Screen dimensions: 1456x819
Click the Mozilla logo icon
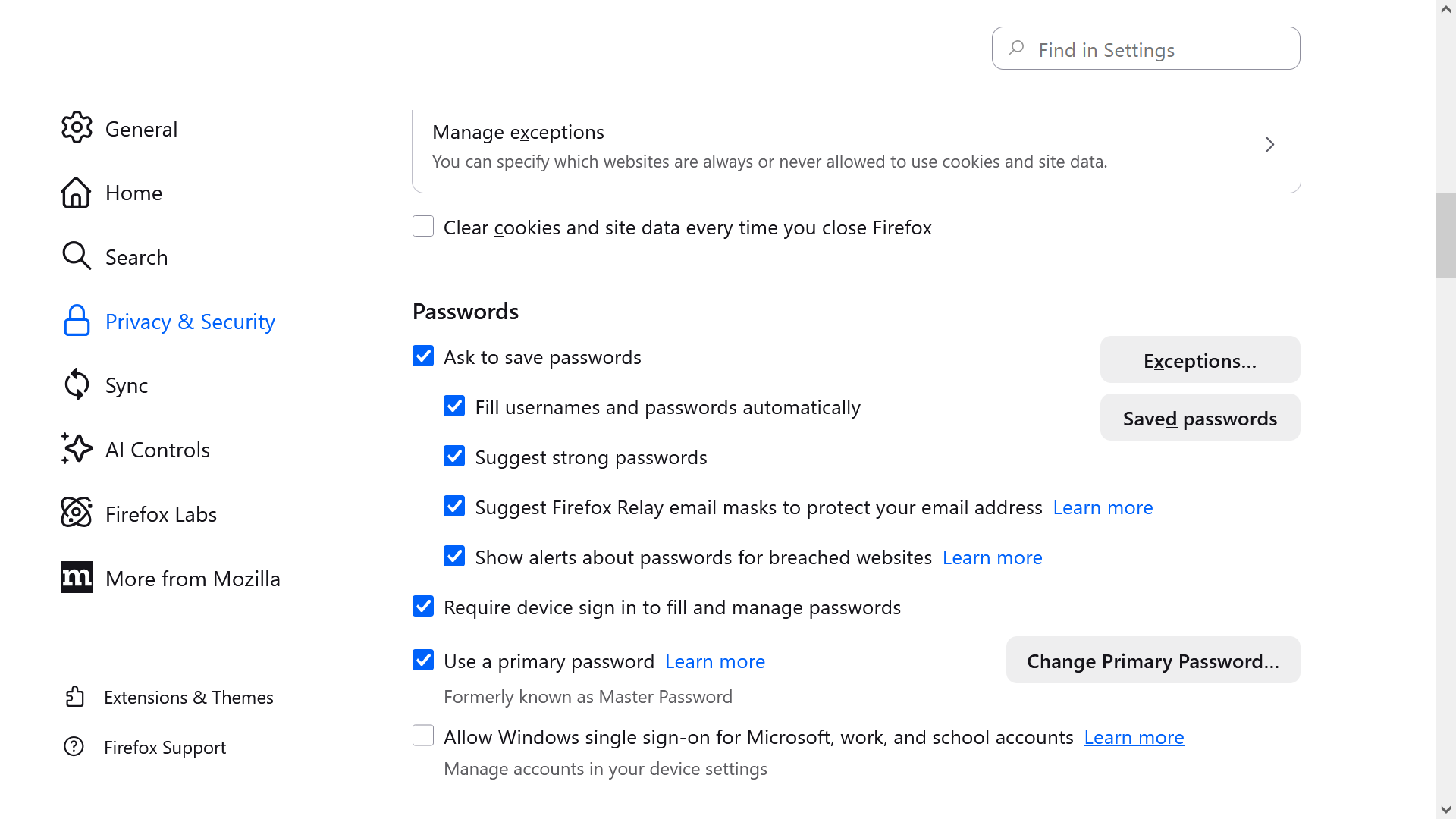click(x=77, y=578)
